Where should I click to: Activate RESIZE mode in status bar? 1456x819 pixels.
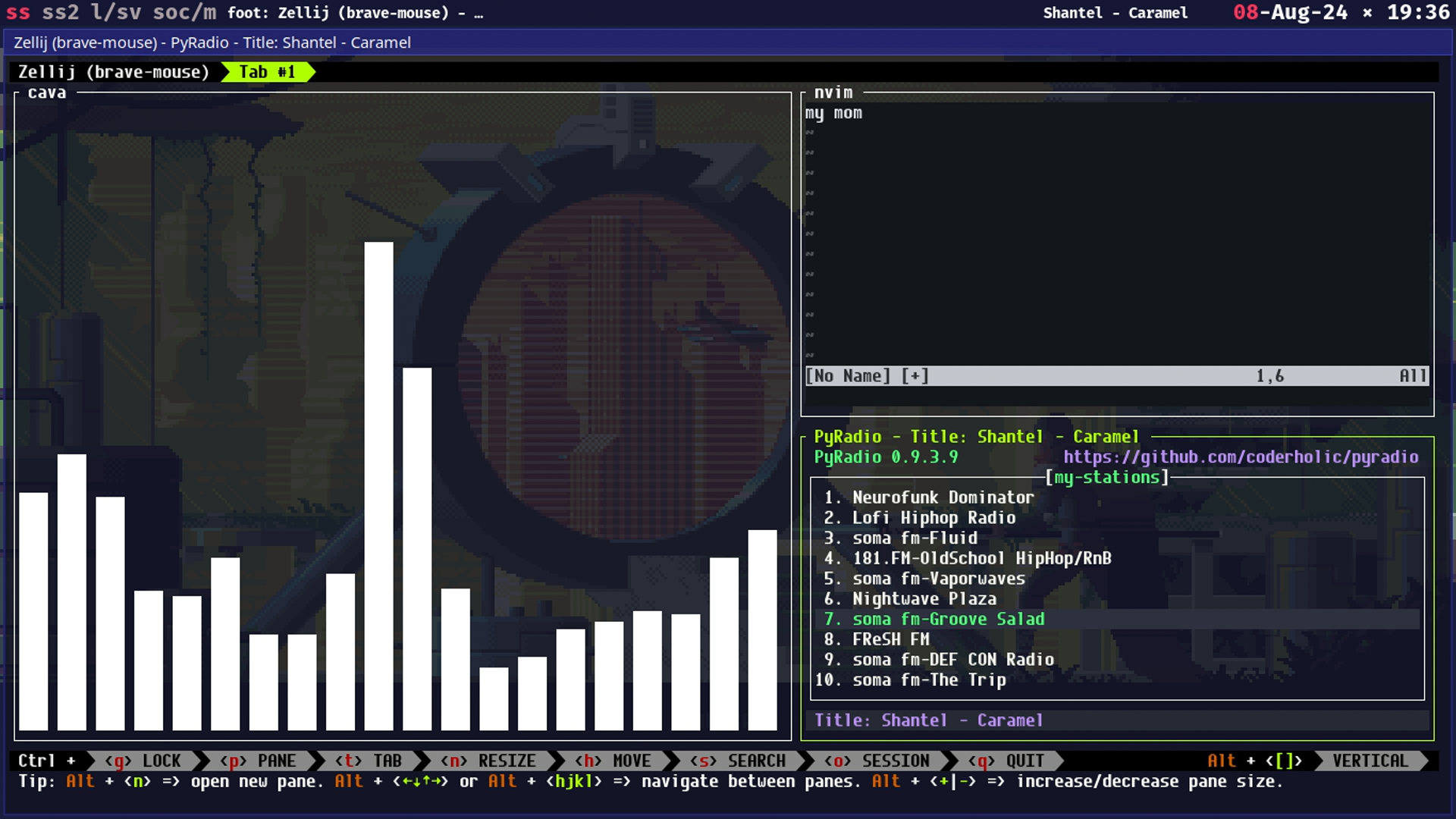[490, 761]
